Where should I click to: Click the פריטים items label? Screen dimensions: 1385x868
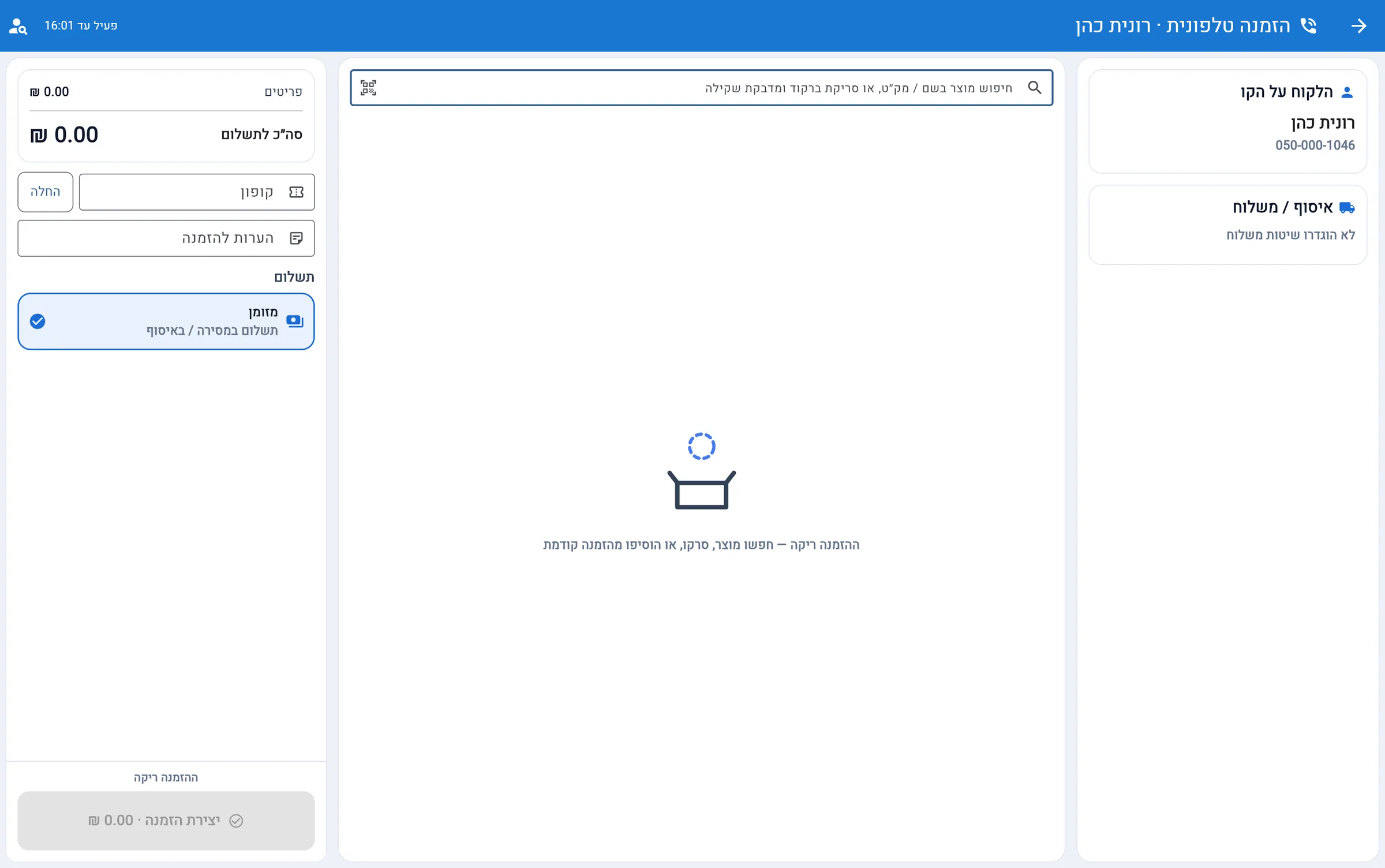tap(283, 92)
